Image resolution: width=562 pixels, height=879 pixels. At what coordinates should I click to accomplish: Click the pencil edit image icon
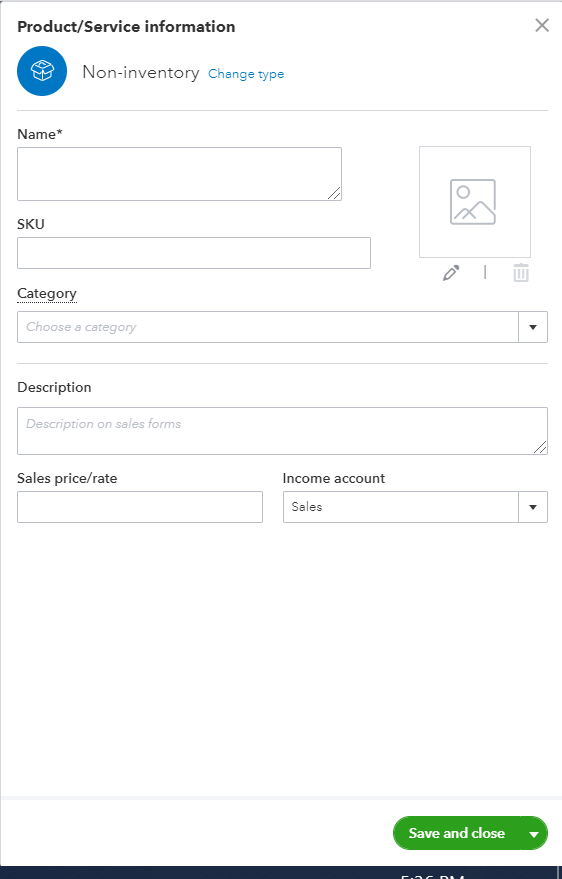[451, 273]
